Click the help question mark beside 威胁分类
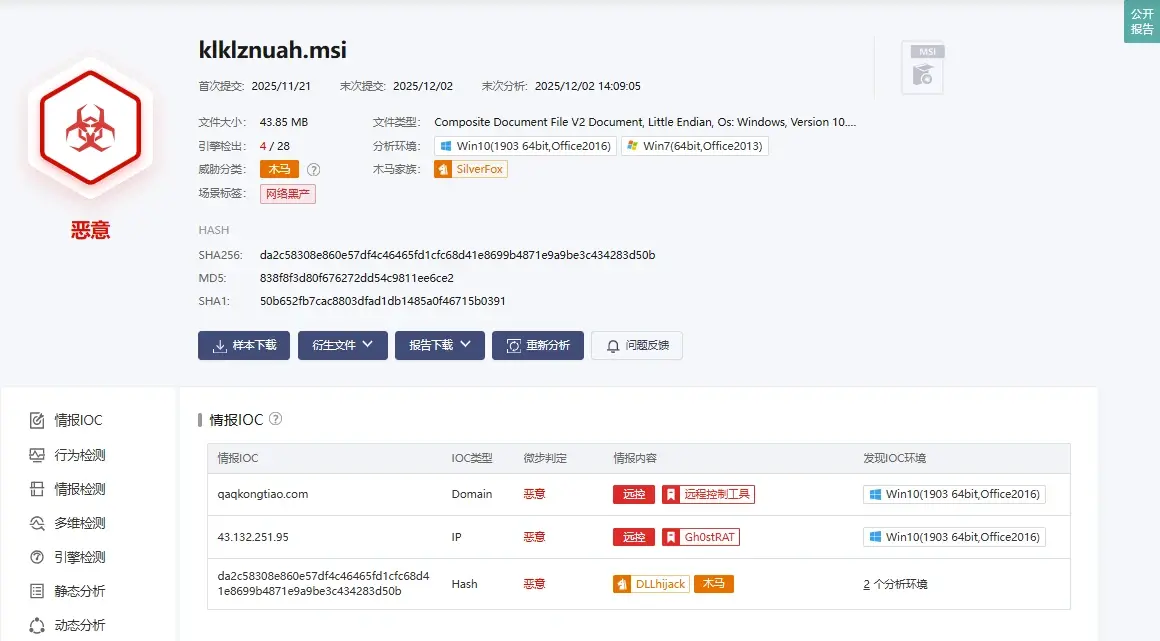Image resolution: width=1160 pixels, height=641 pixels. click(x=314, y=170)
